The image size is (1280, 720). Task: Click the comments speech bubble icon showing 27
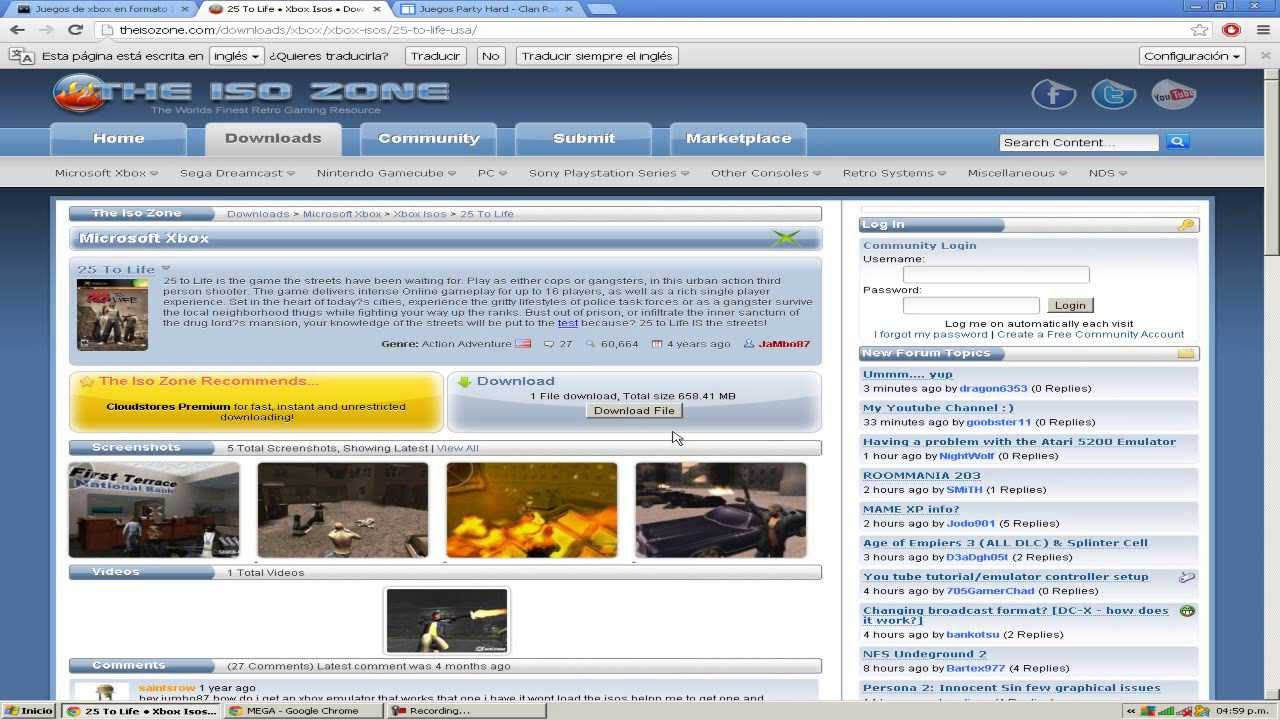click(549, 344)
